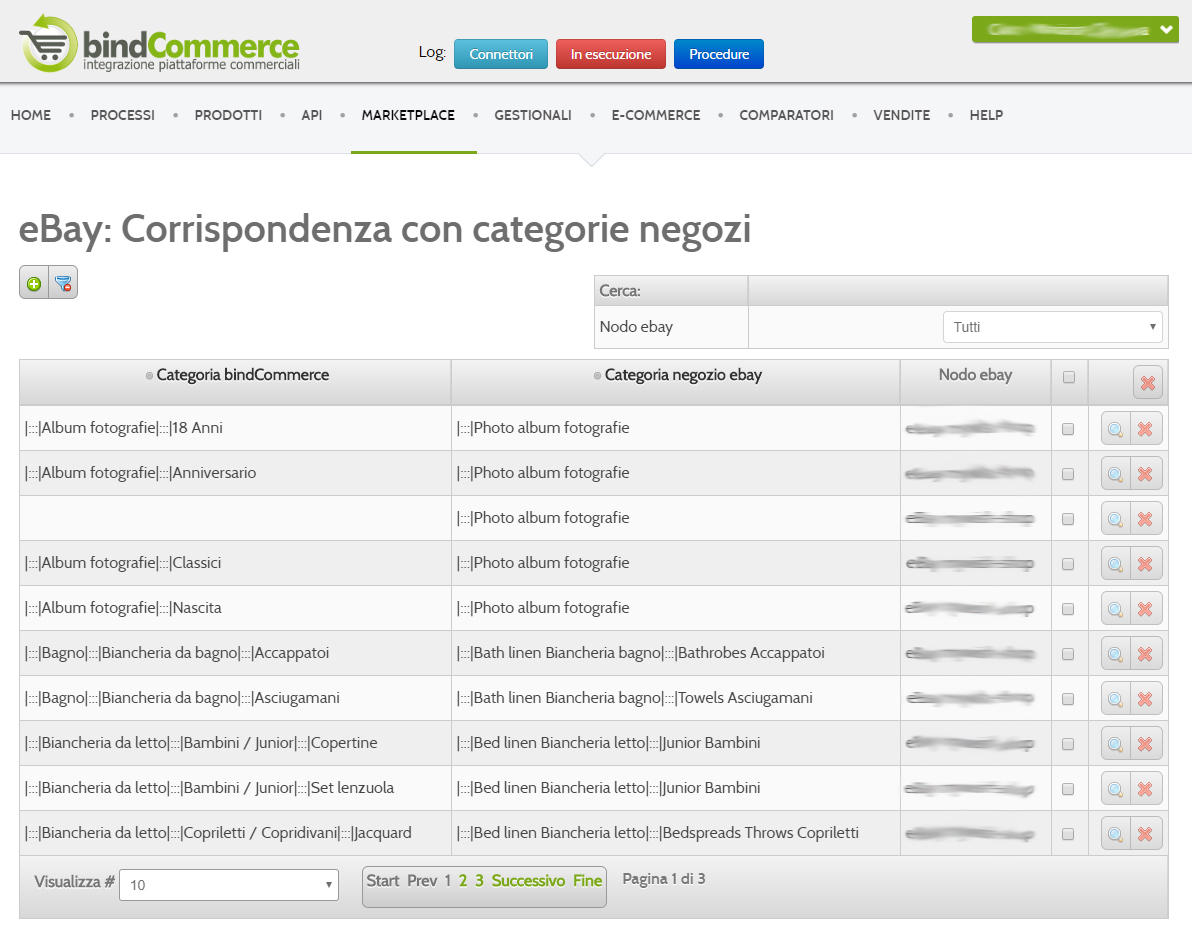Open the Nodo ebay Tutti dropdown
The image size is (1192, 948).
pyautogui.click(x=1052, y=327)
